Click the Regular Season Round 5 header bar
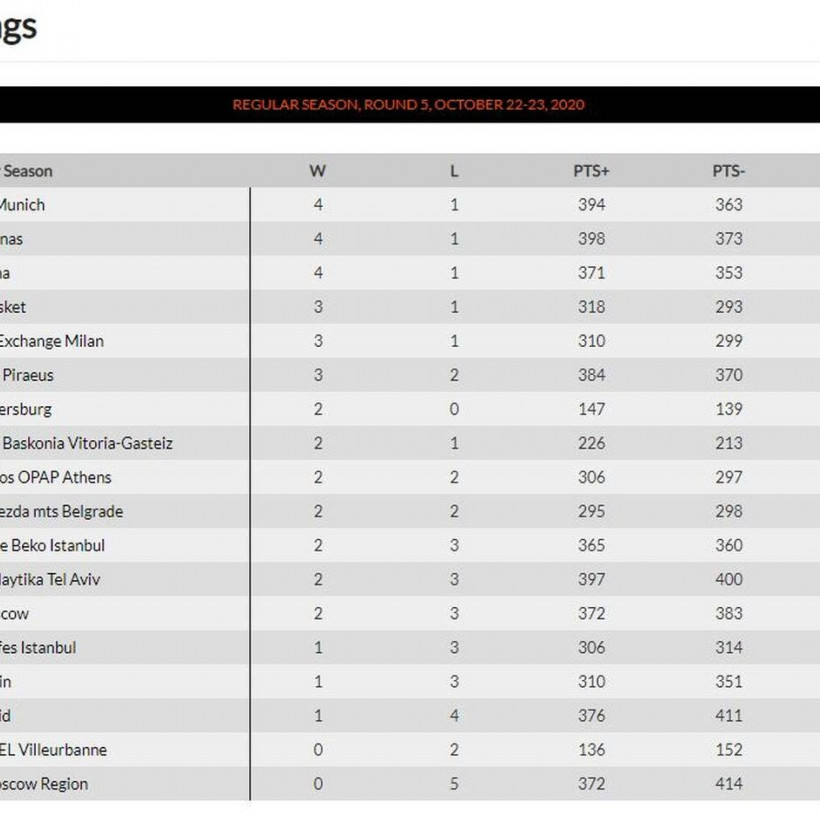The image size is (820, 820). coord(408,105)
